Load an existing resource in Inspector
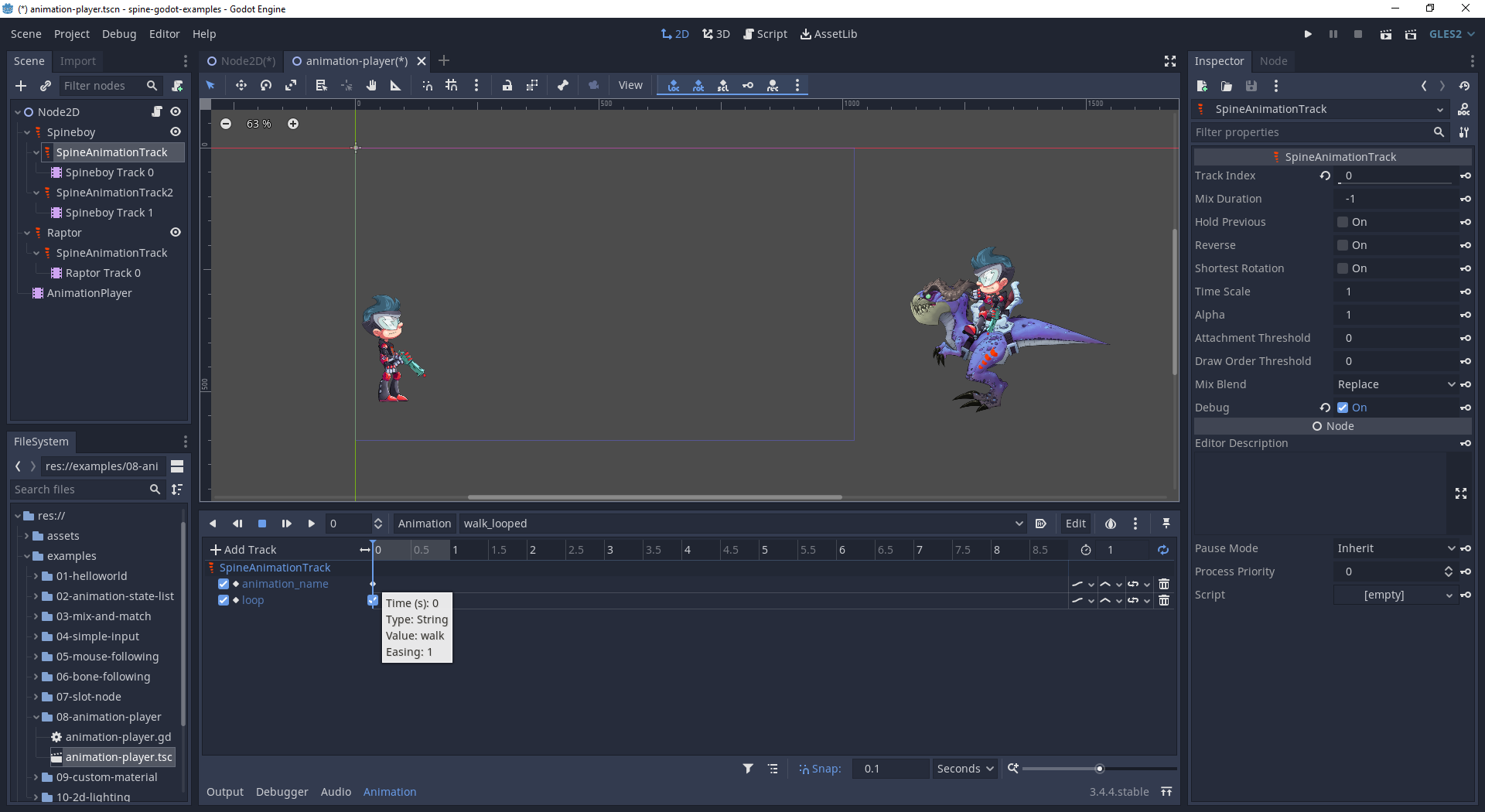 (x=1227, y=86)
